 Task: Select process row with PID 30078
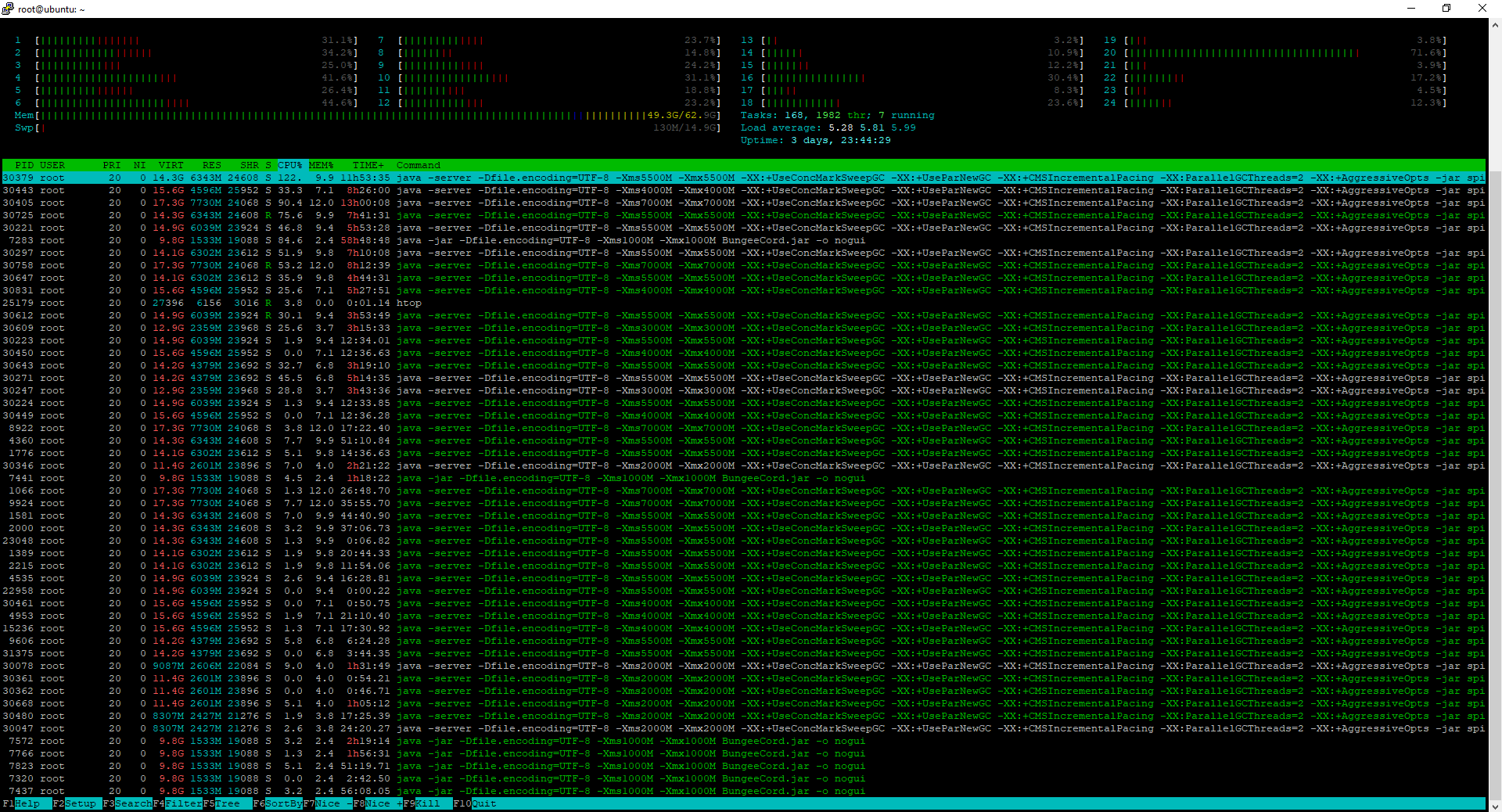tap(744, 666)
